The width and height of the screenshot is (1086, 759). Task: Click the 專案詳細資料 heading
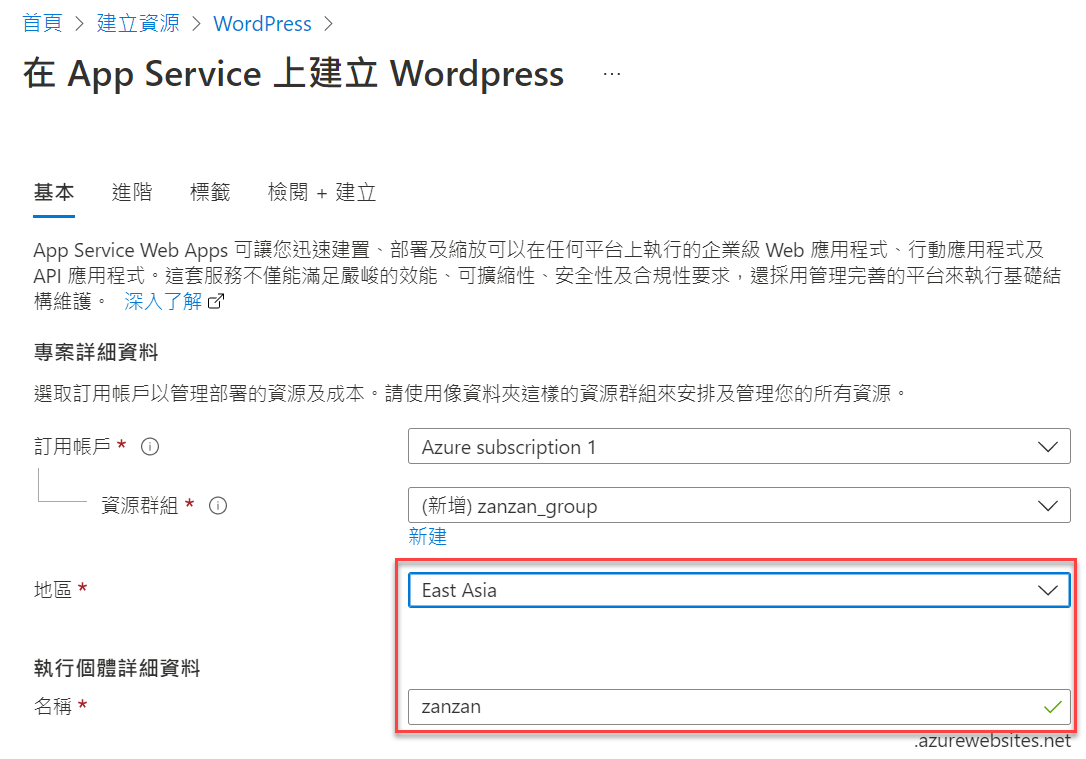(96, 352)
